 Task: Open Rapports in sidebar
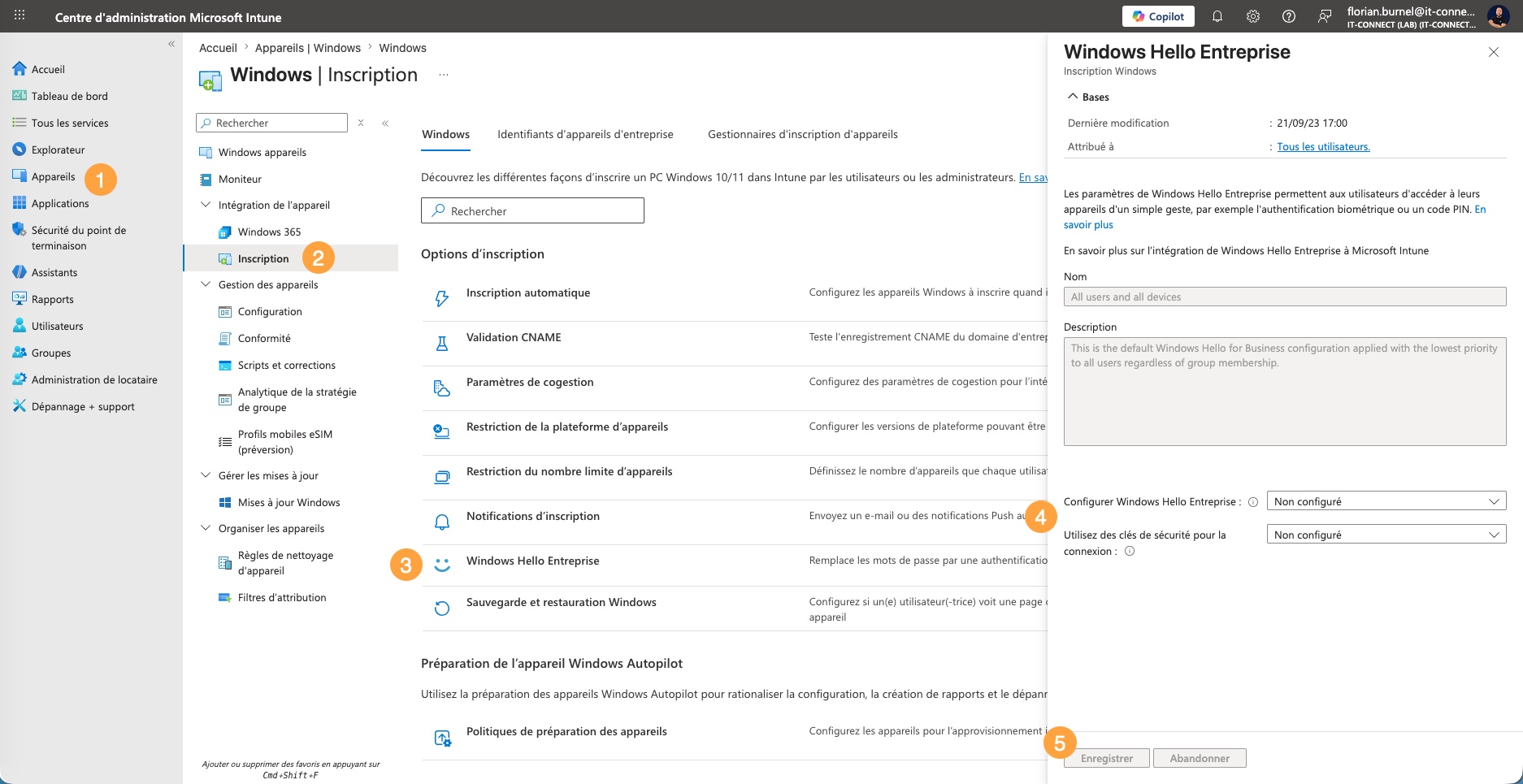pos(52,299)
